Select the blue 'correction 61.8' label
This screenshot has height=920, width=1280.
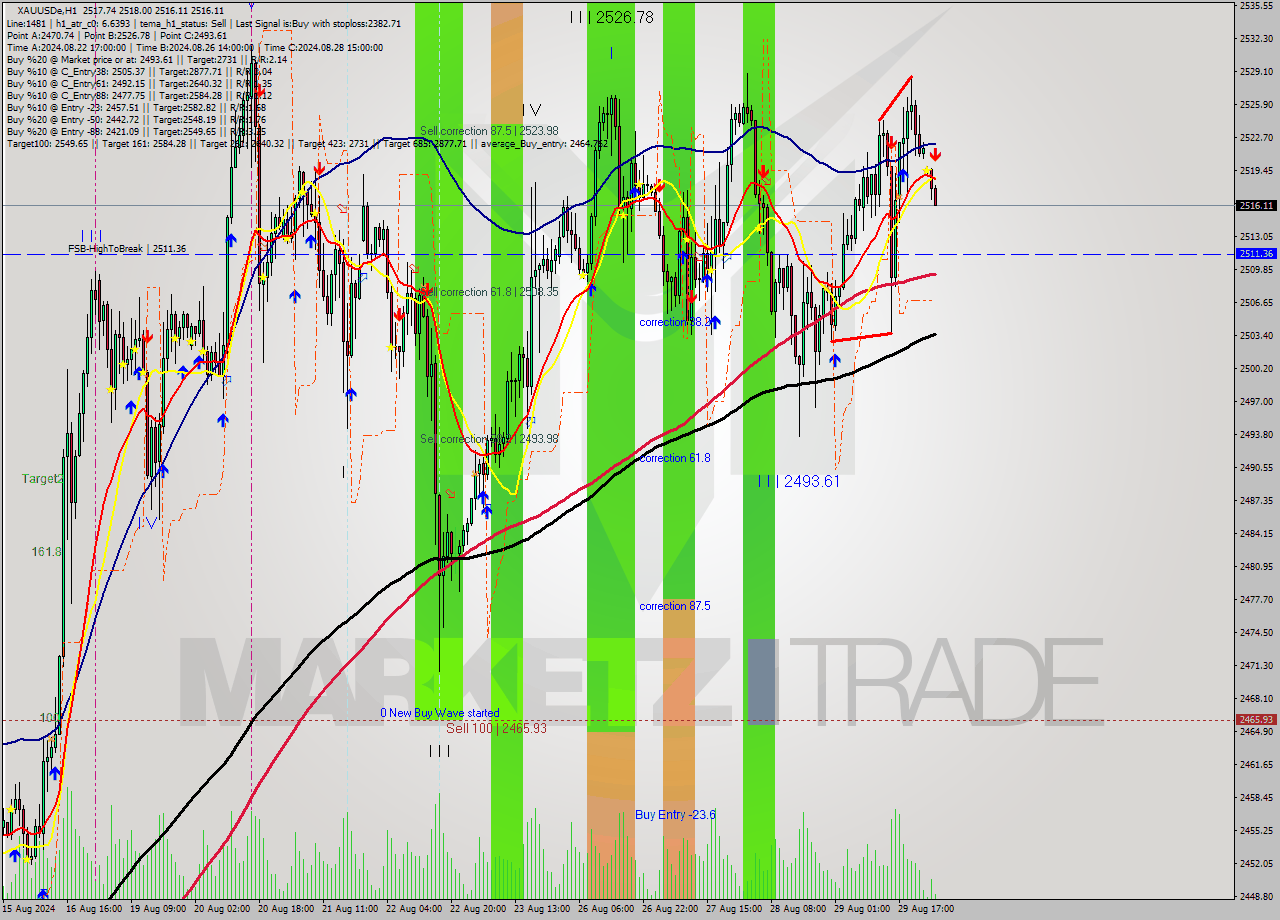(675, 458)
